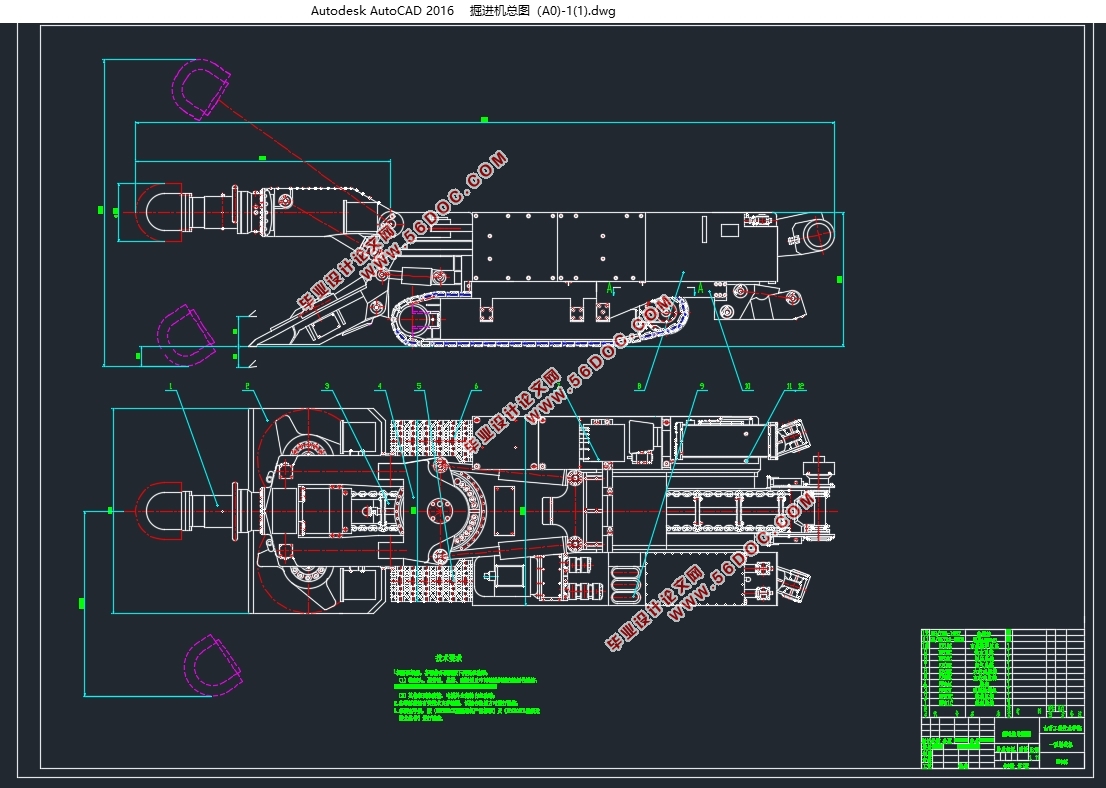Select part balloon number 1

click(170, 386)
